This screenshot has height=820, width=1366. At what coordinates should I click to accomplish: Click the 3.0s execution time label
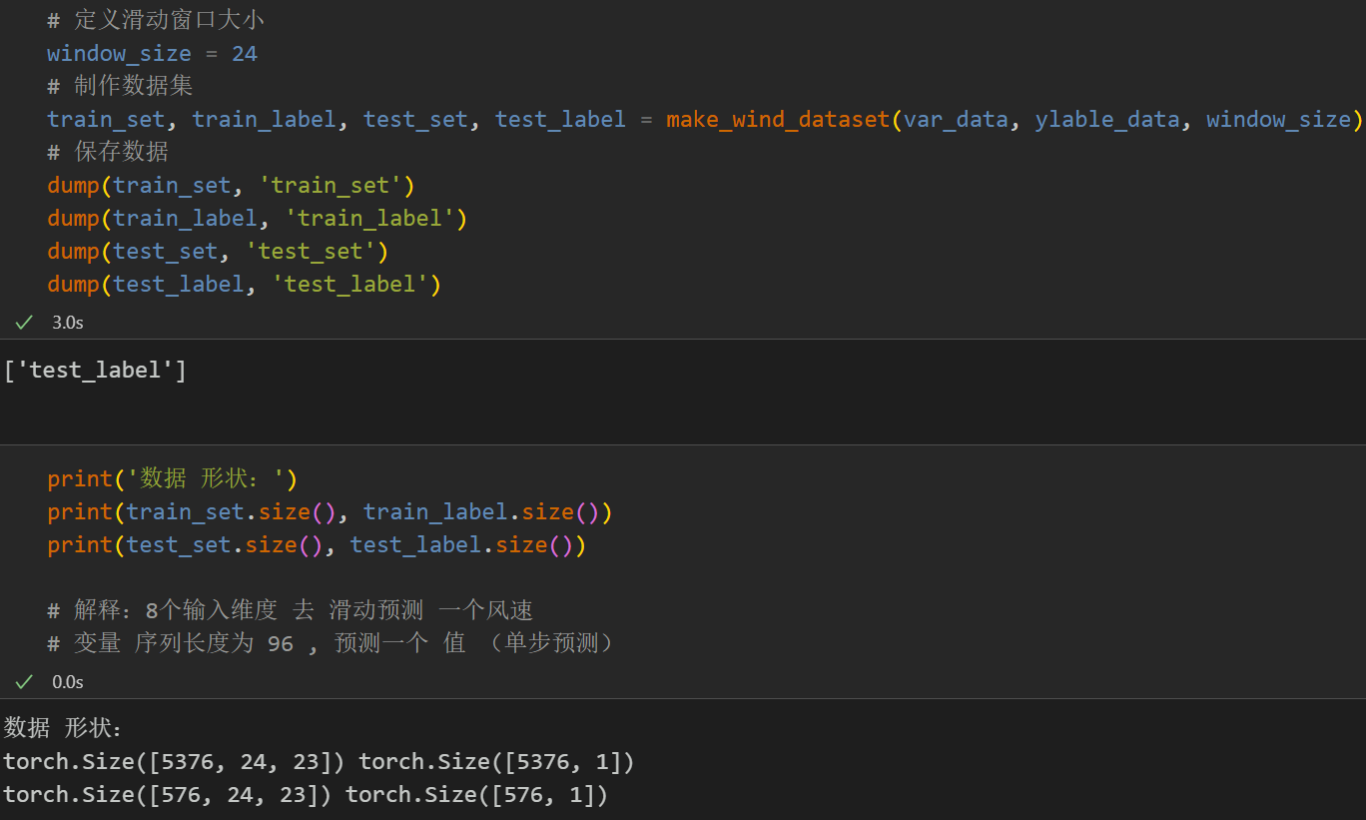pyautogui.click(x=67, y=322)
